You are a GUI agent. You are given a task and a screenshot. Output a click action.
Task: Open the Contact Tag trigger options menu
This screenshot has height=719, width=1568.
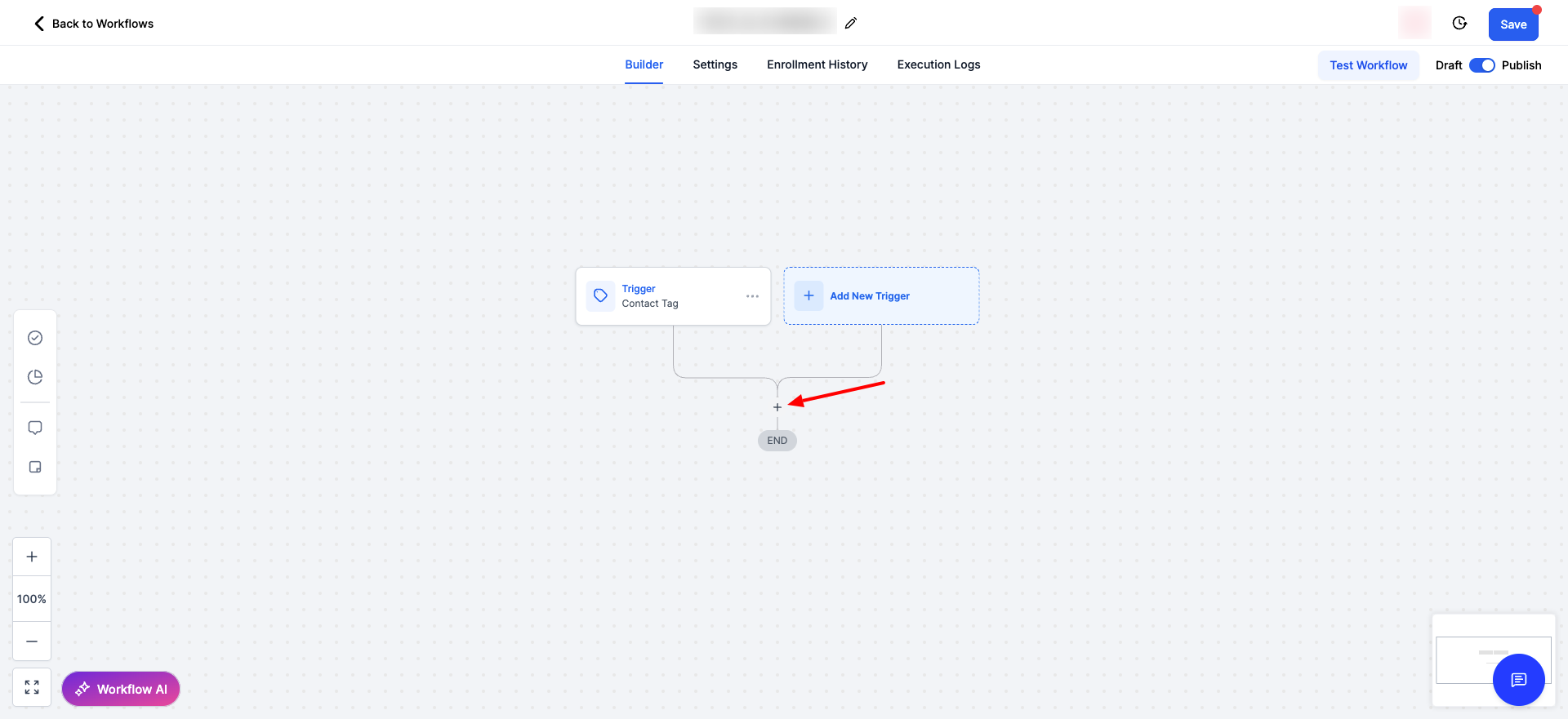[x=752, y=296]
